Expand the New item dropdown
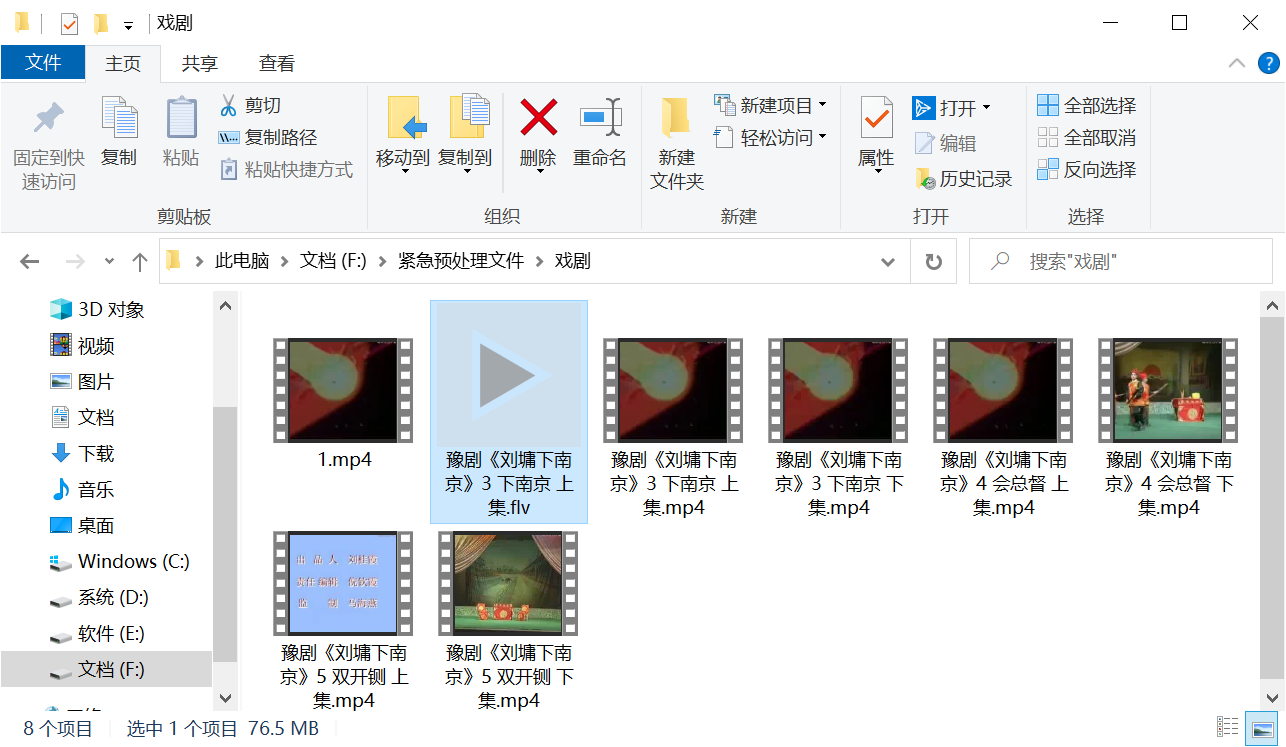The width and height of the screenshot is (1286, 747). (823, 105)
